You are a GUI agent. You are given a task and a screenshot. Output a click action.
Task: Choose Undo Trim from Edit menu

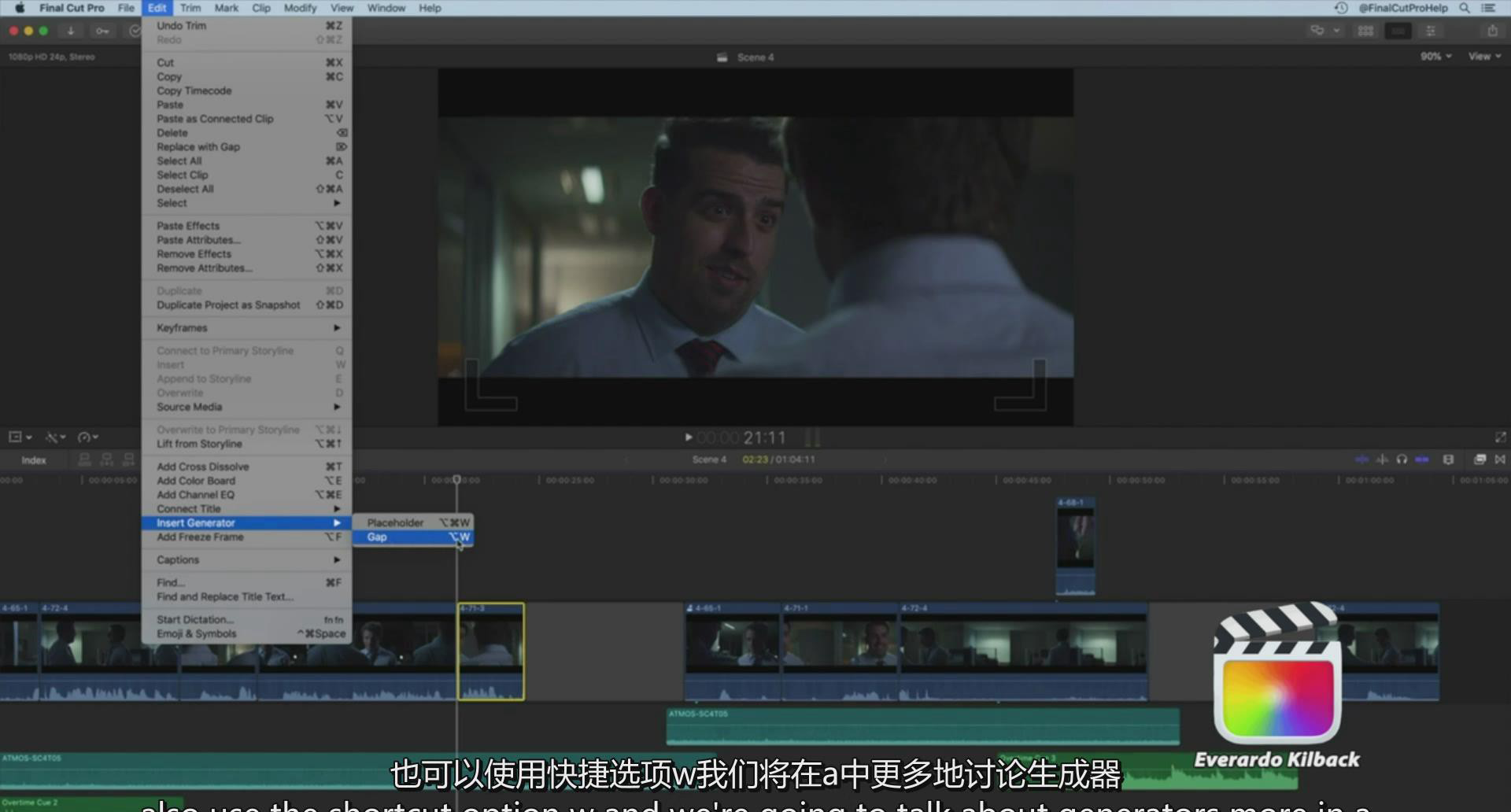tap(246, 26)
